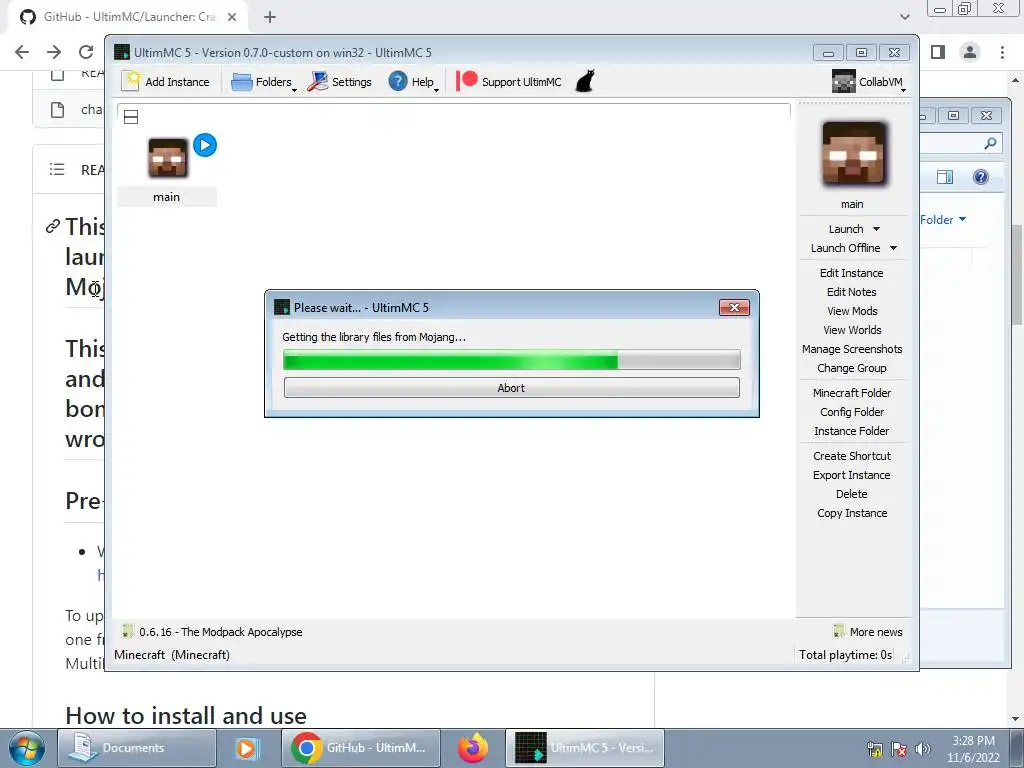
Task: Open the Windows Start menu
Action: click(27, 748)
